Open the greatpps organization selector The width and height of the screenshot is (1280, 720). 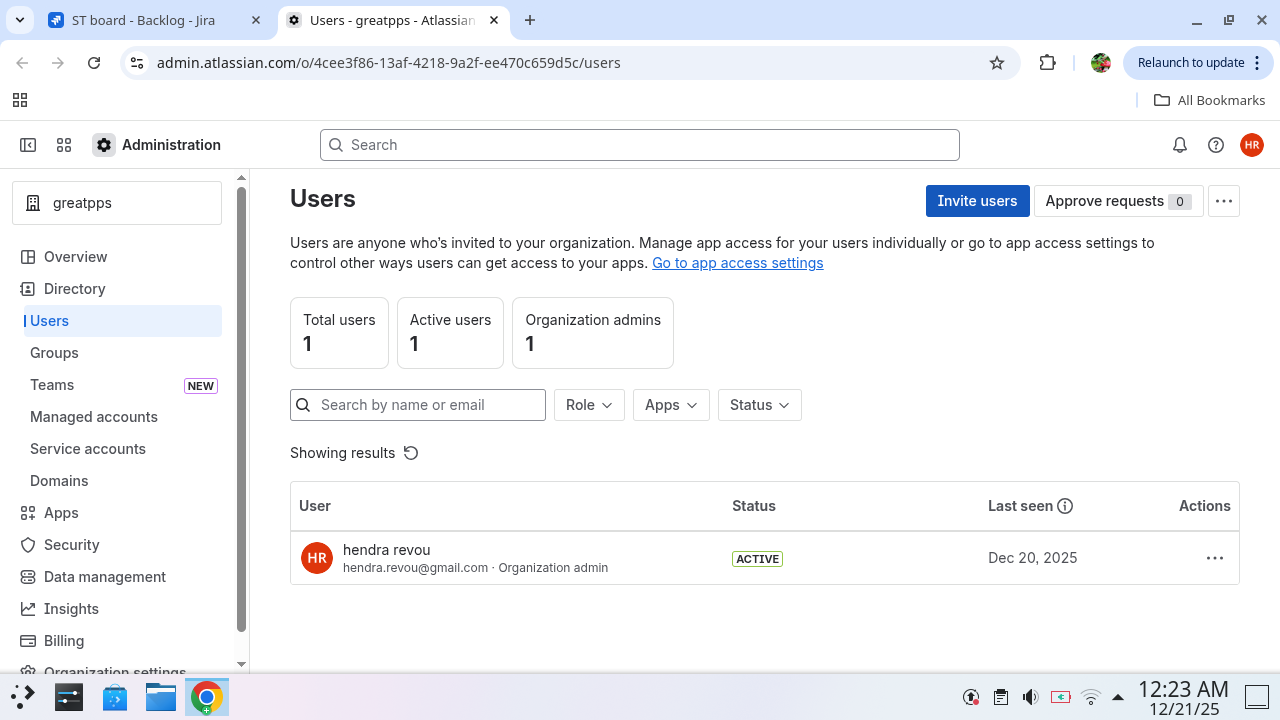117,203
